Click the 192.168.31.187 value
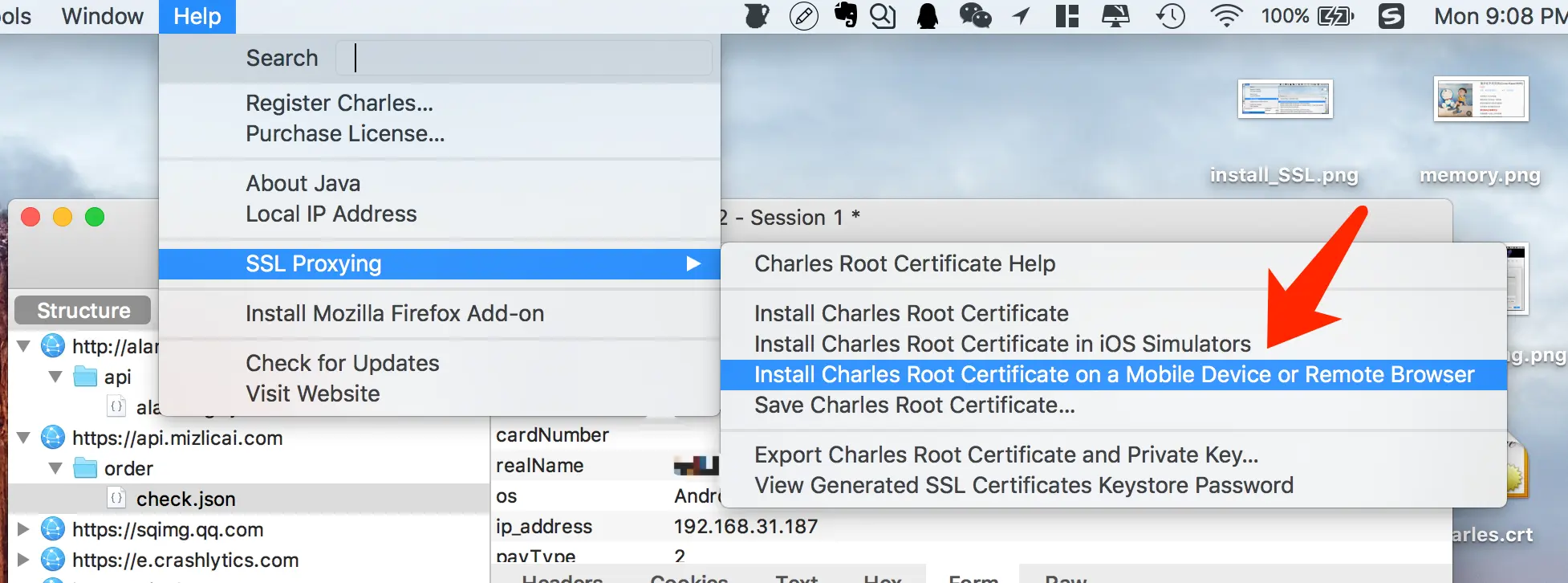The width and height of the screenshot is (1568, 583). coord(745,526)
